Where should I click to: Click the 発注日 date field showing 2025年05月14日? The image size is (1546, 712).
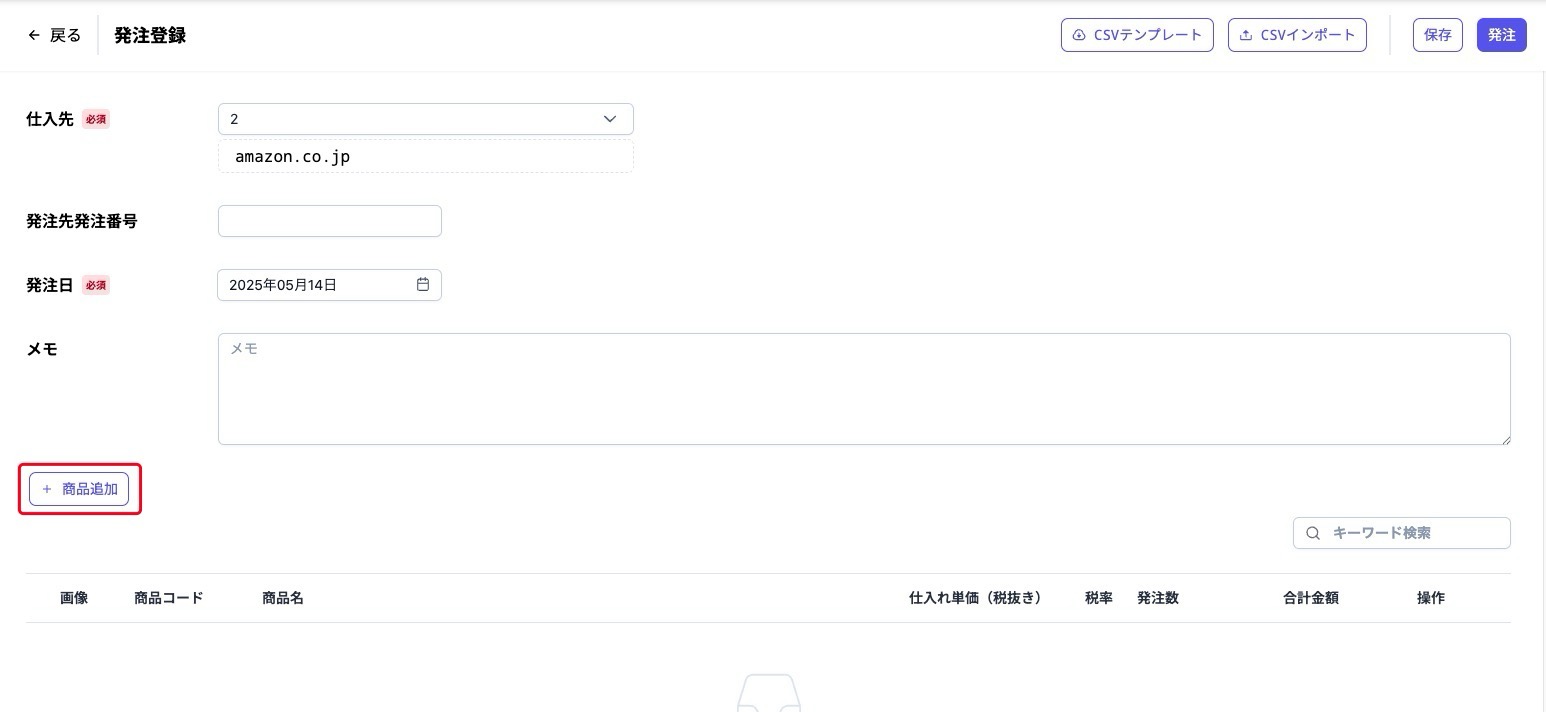pyautogui.click(x=320, y=284)
